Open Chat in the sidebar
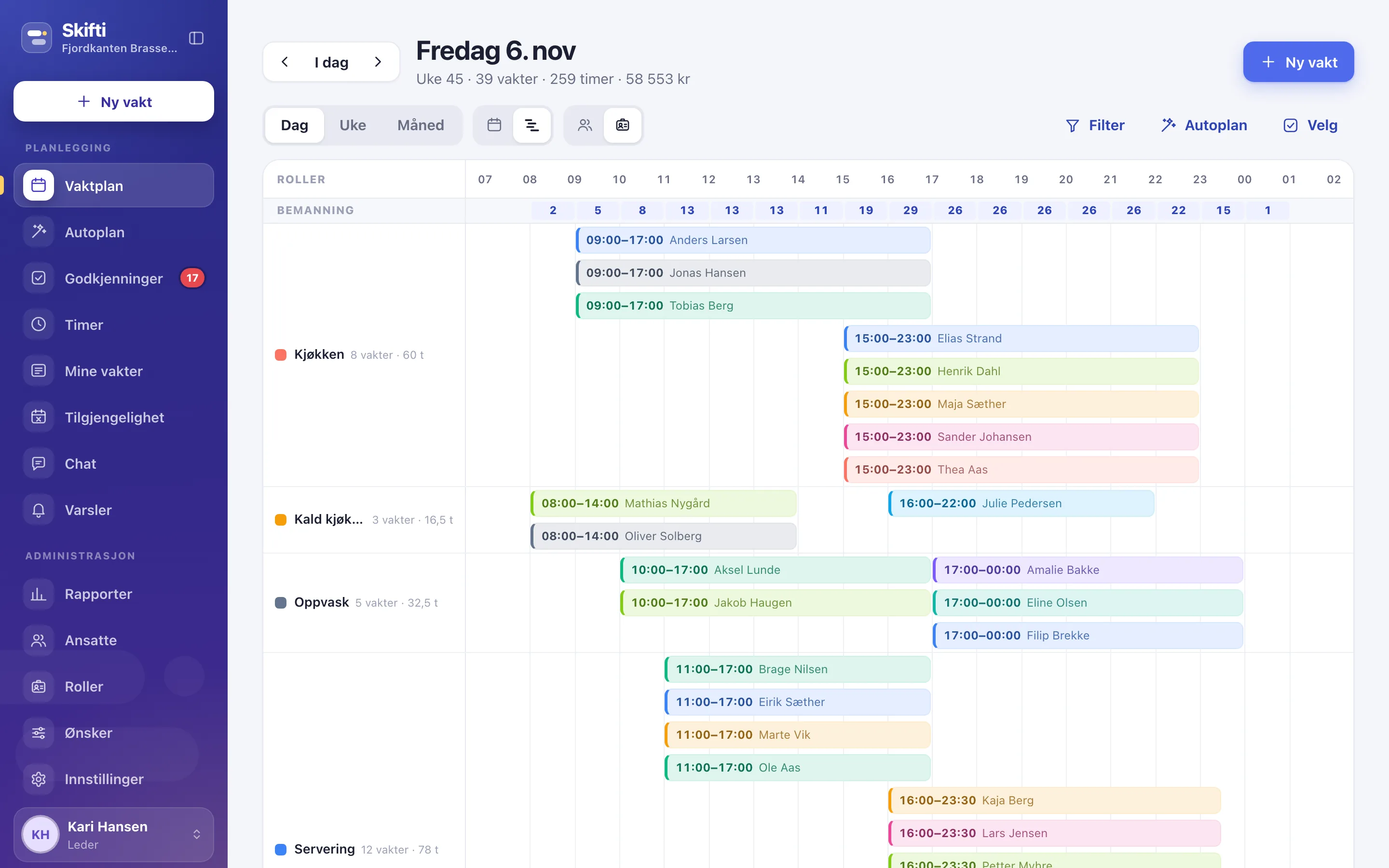Screen dimensions: 1389x868 pos(114,463)
